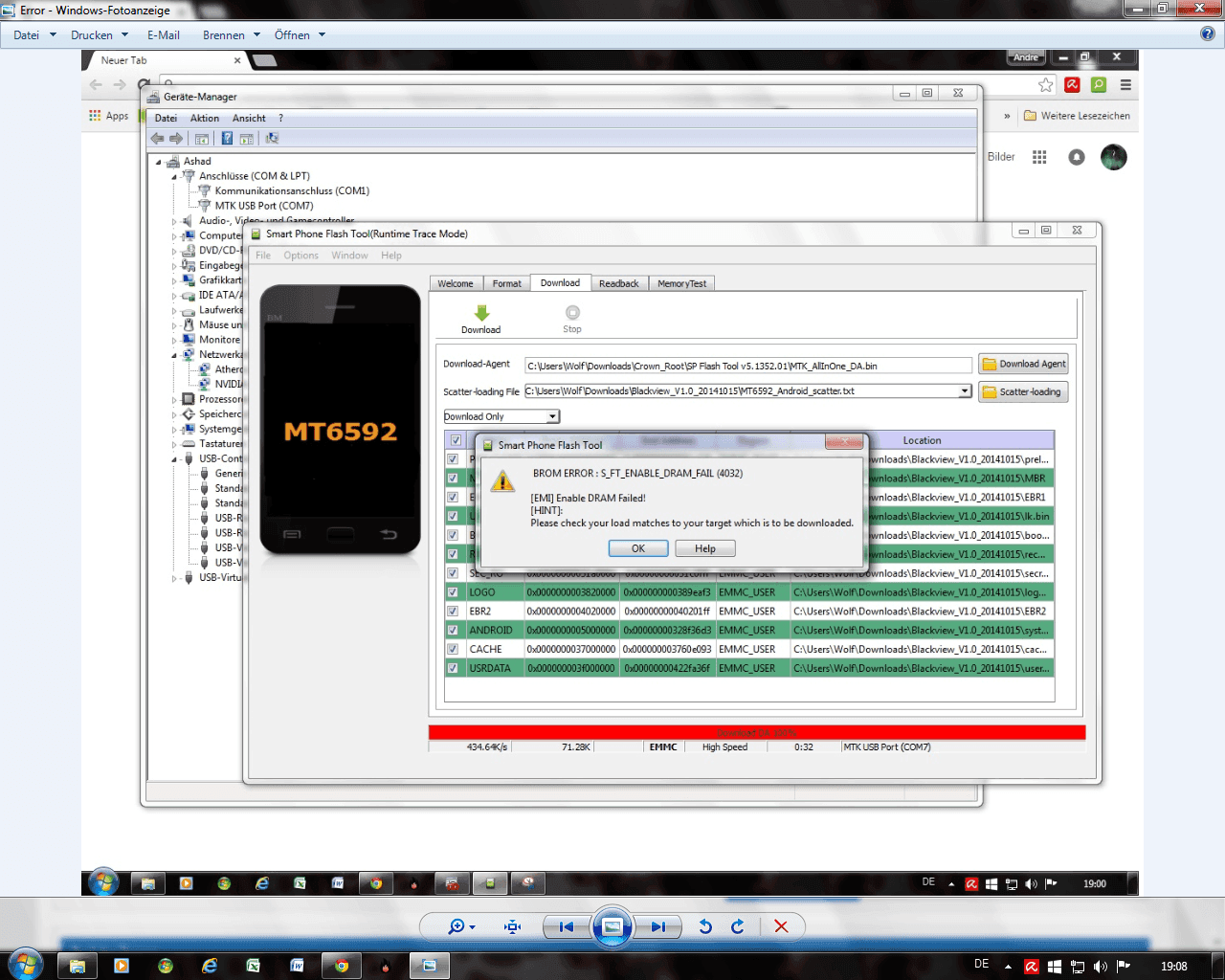The height and width of the screenshot is (980, 1225).
Task: Toggle the USRDATA partition checkbox
Action: click(x=453, y=668)
